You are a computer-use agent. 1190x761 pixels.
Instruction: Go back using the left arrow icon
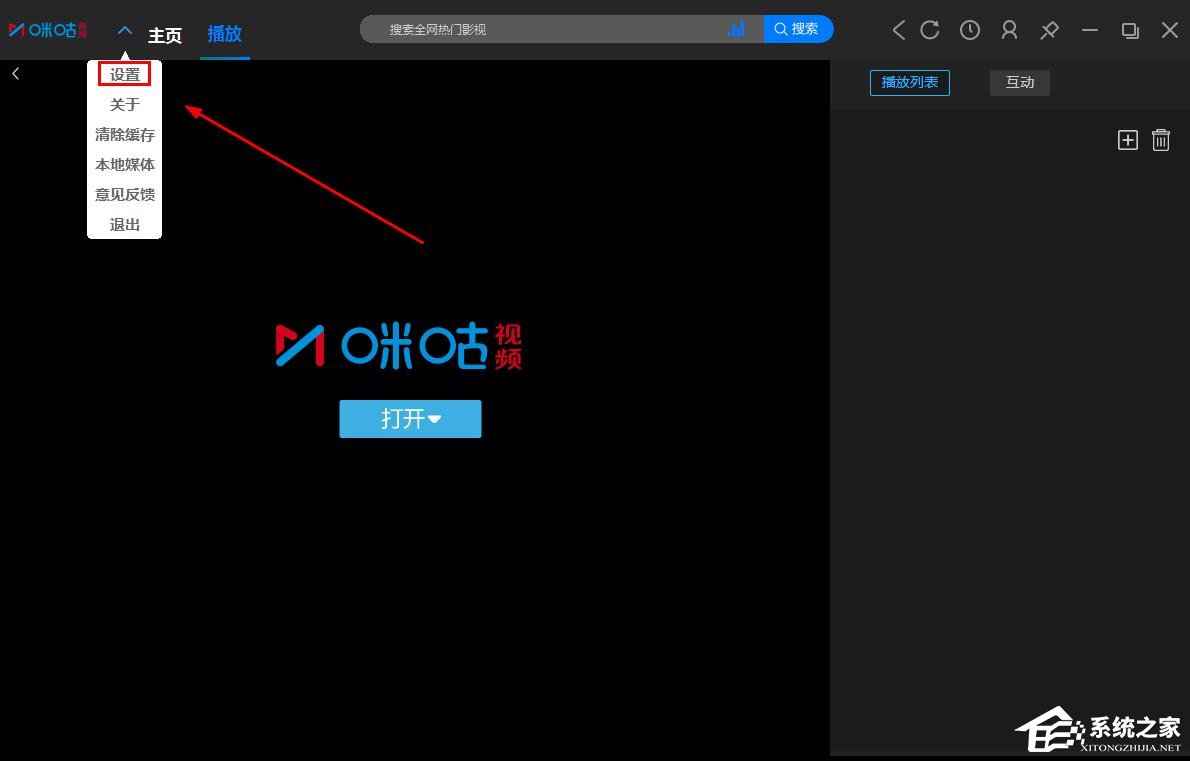(x=899, y=30)
